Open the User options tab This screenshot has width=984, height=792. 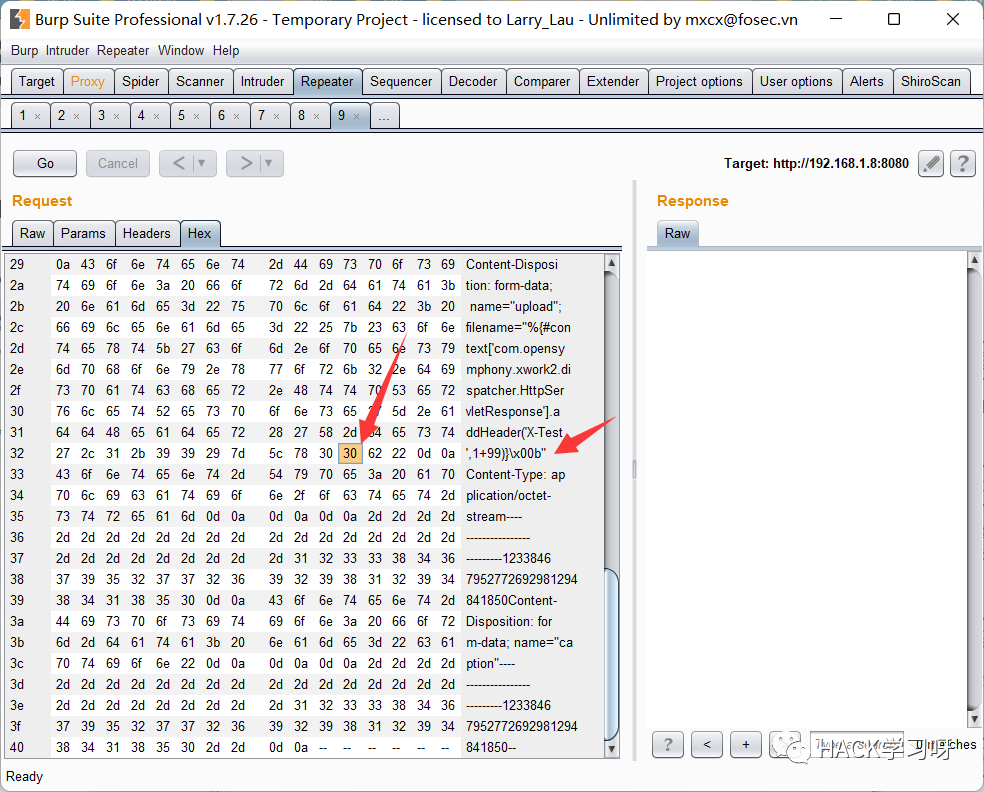796,82
